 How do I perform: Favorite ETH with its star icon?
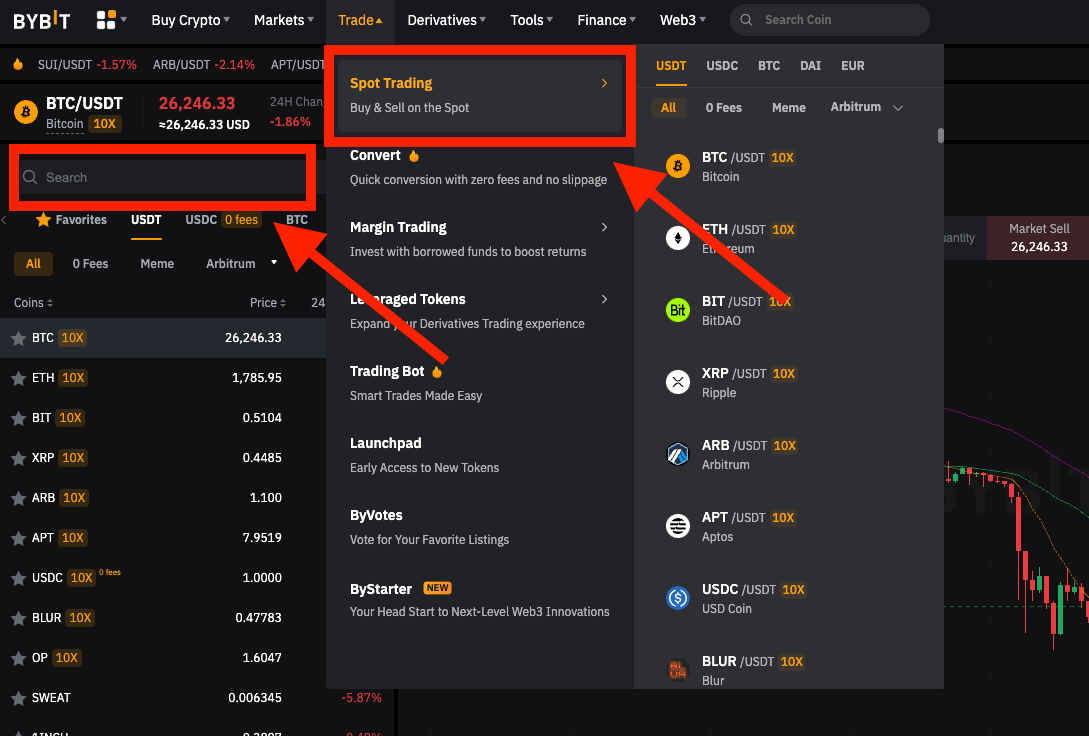(x=18, y=378)
